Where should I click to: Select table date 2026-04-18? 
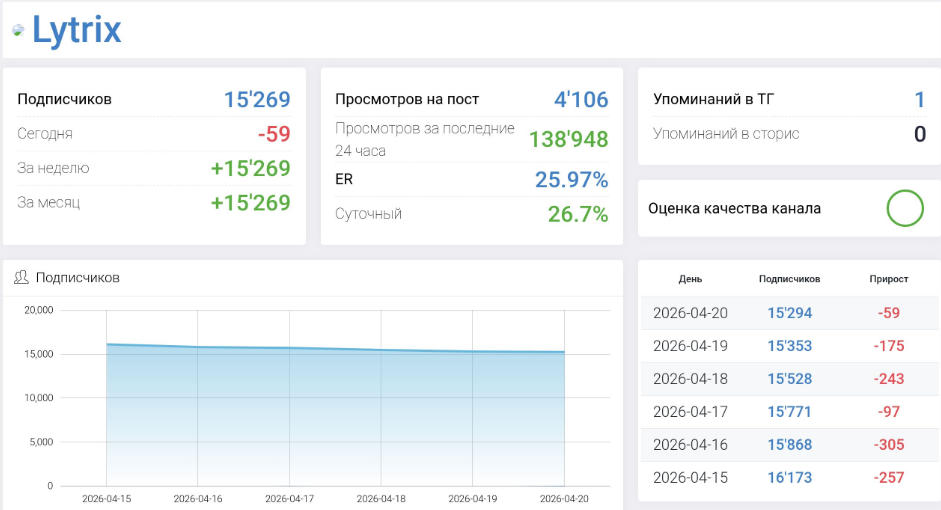pyautogui.click(x=690, y=379)
